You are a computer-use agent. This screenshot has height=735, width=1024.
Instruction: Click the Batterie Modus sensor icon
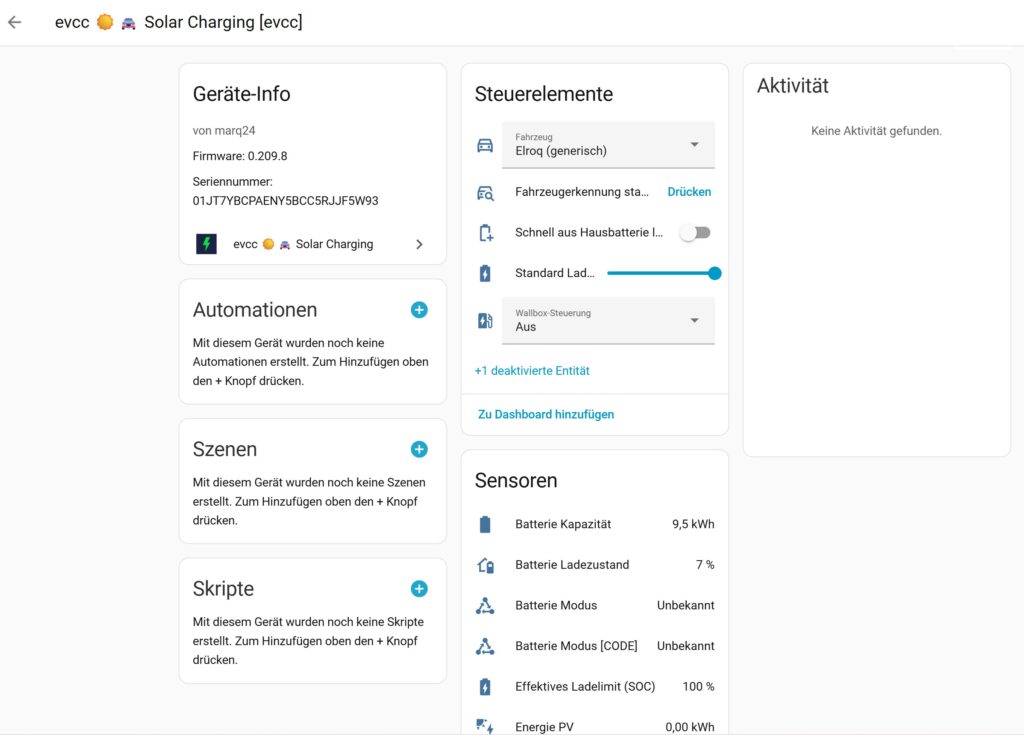coord(485,605)
